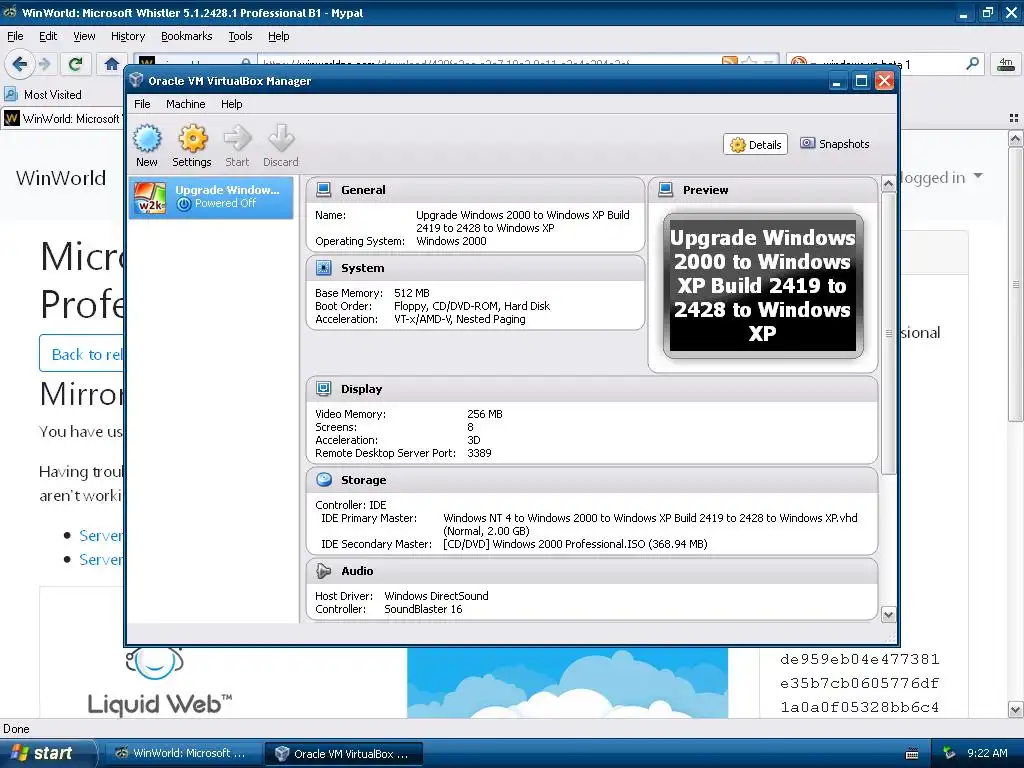The width and height of the screenshot is (1024, 768).
Task: Click the General section monitor icon
Action: pyautogui.click(x=323, y=189)
